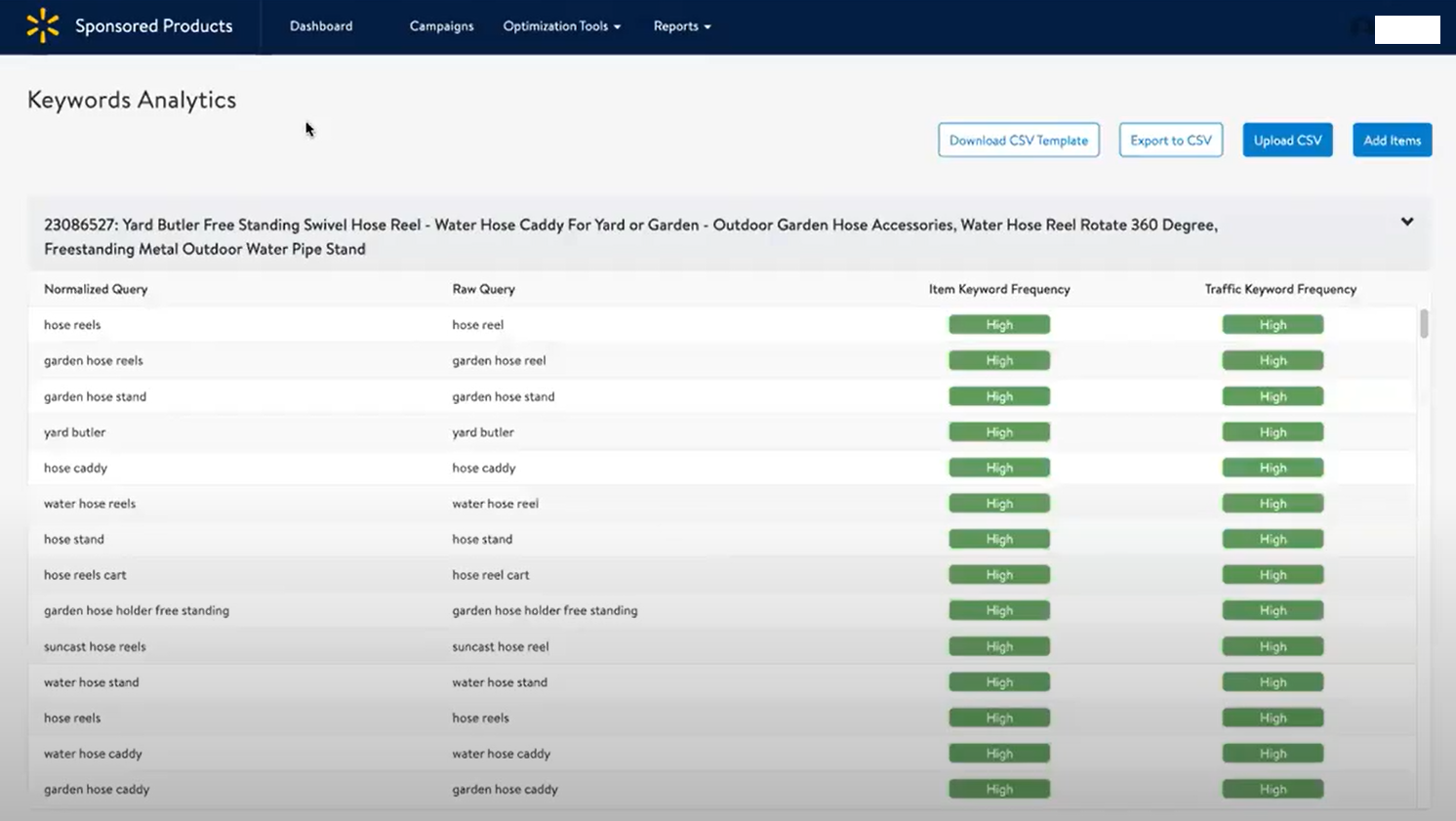
Task: Click the Raw Query column header
Action: [483, 289]
